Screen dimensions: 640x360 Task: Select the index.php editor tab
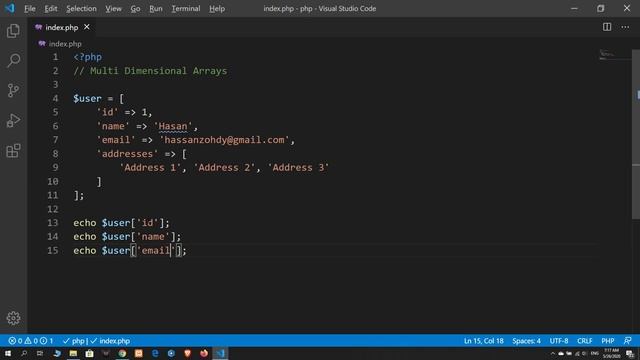tap(62, 27)
